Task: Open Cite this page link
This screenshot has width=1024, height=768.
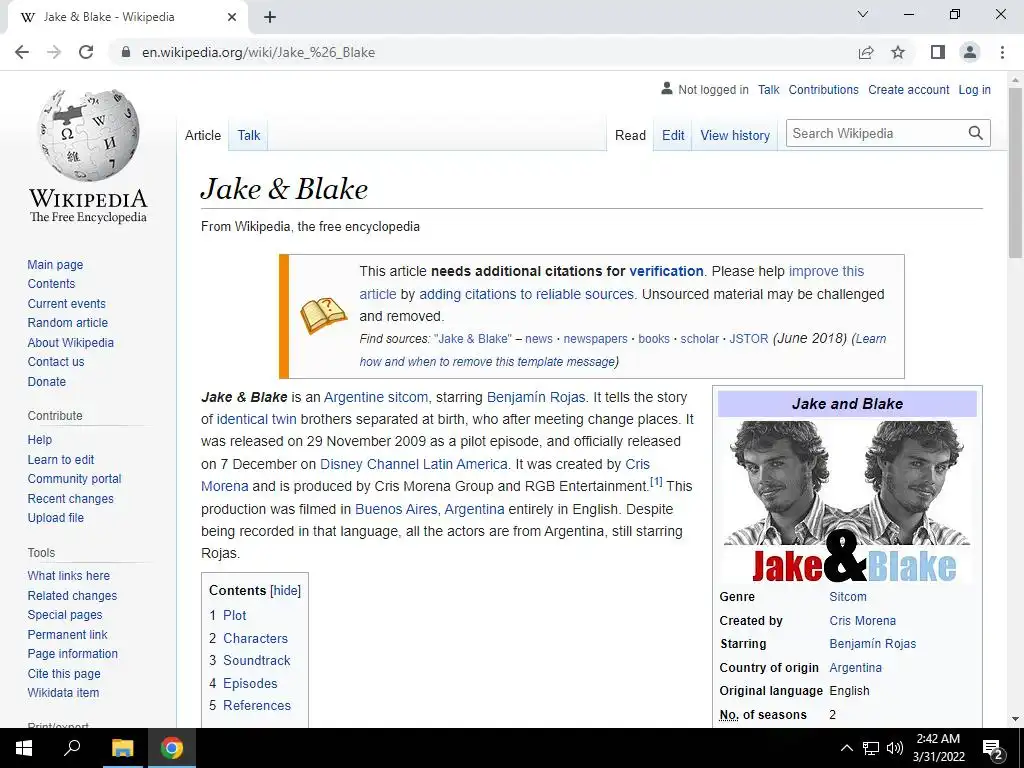Action: pyautogui.click(x=64, y=673)
